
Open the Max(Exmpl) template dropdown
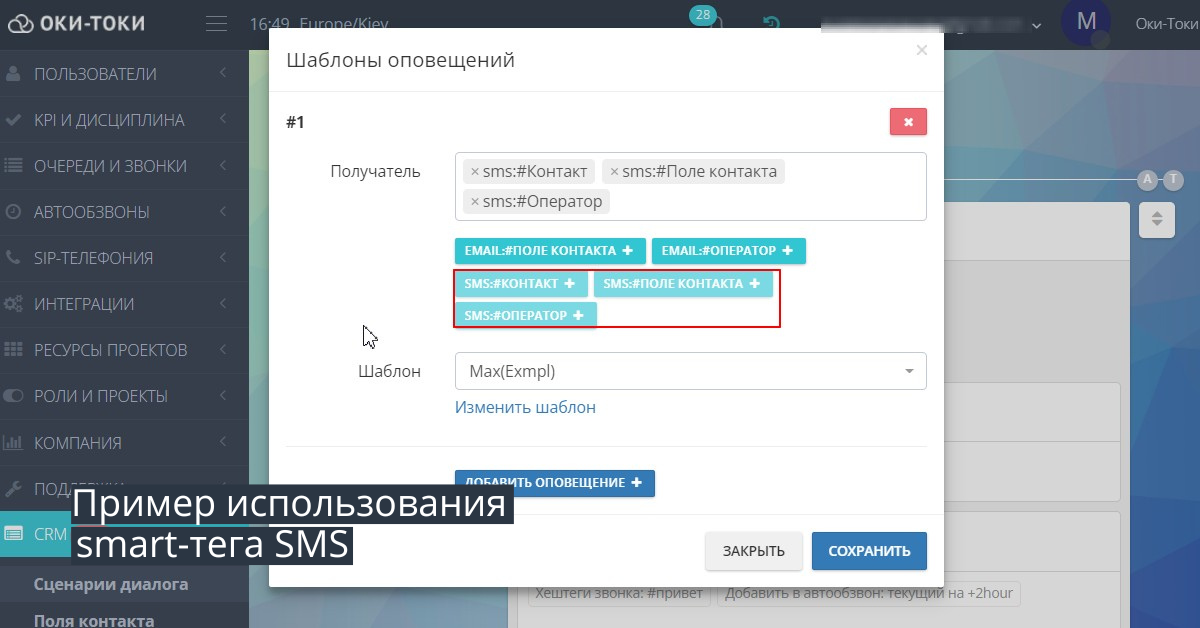point(690,370)
